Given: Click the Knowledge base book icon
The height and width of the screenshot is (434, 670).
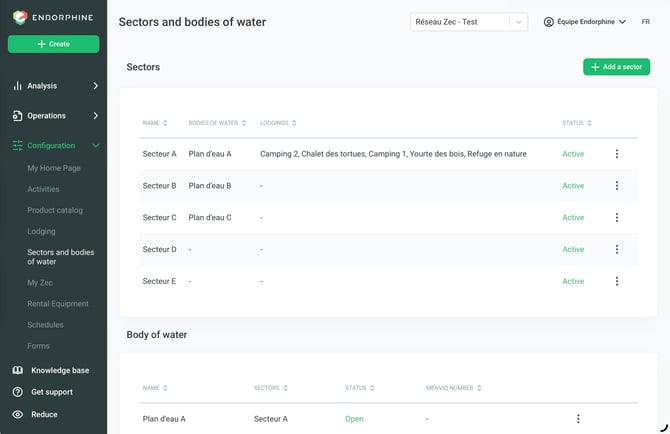Looking at the screenshot, I should pyautogui.click(x=18, y=370).
